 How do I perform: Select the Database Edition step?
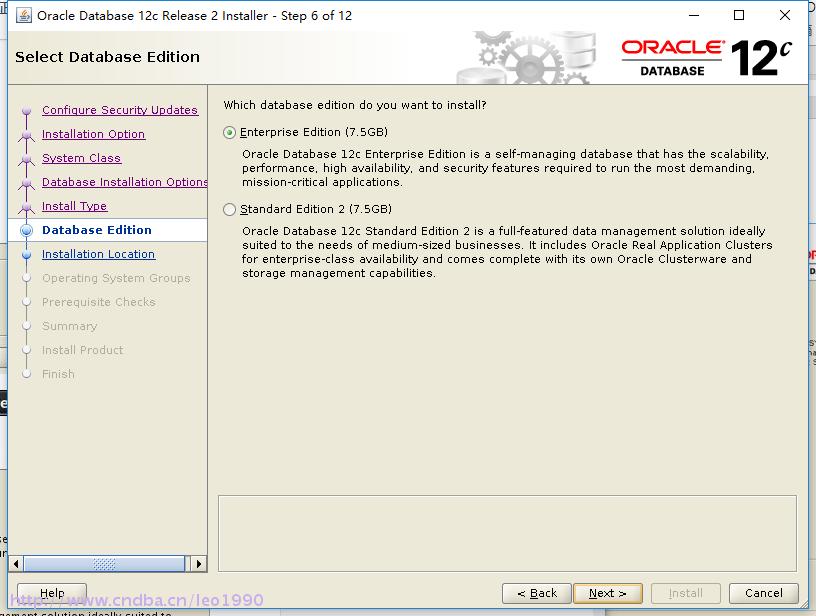(x=97, y=230)
